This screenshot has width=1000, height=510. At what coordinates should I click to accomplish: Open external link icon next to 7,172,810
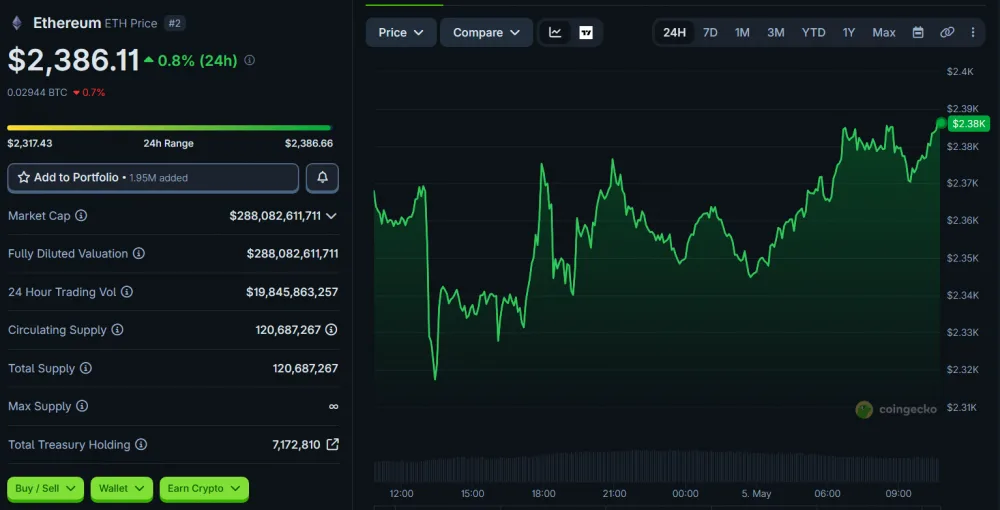click(x=332, y=444)
